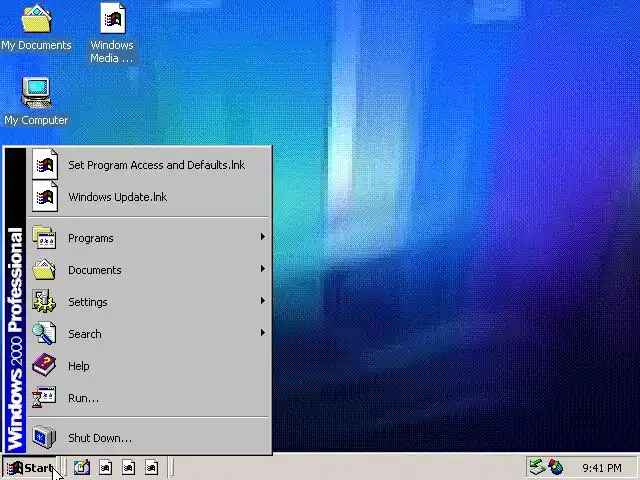Launch Windows Update.lnk from Start menu
The height and width of the screenshot is (480, 640).
tap(149, 197)
